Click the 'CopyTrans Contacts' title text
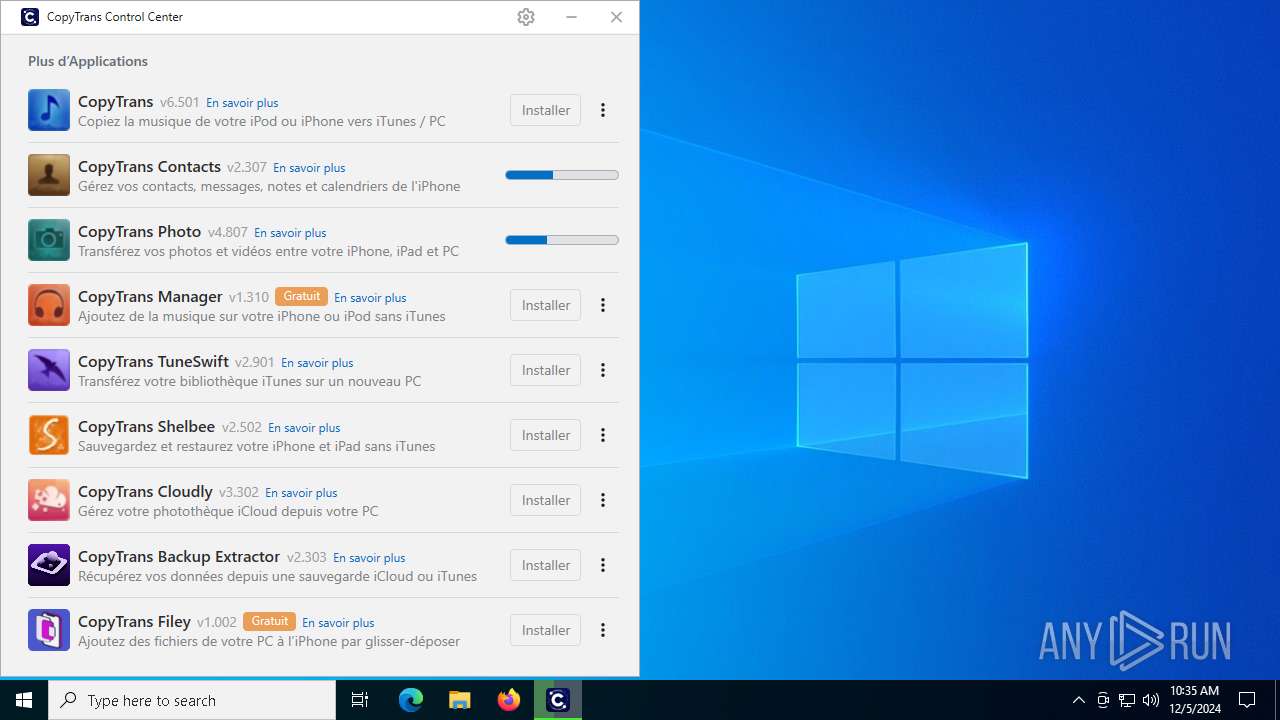 [x=149, y=167]
